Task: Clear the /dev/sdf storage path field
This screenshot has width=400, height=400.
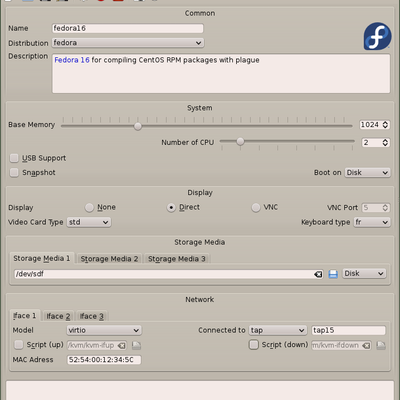Action: pyautogui.click(x=318, y=274)
